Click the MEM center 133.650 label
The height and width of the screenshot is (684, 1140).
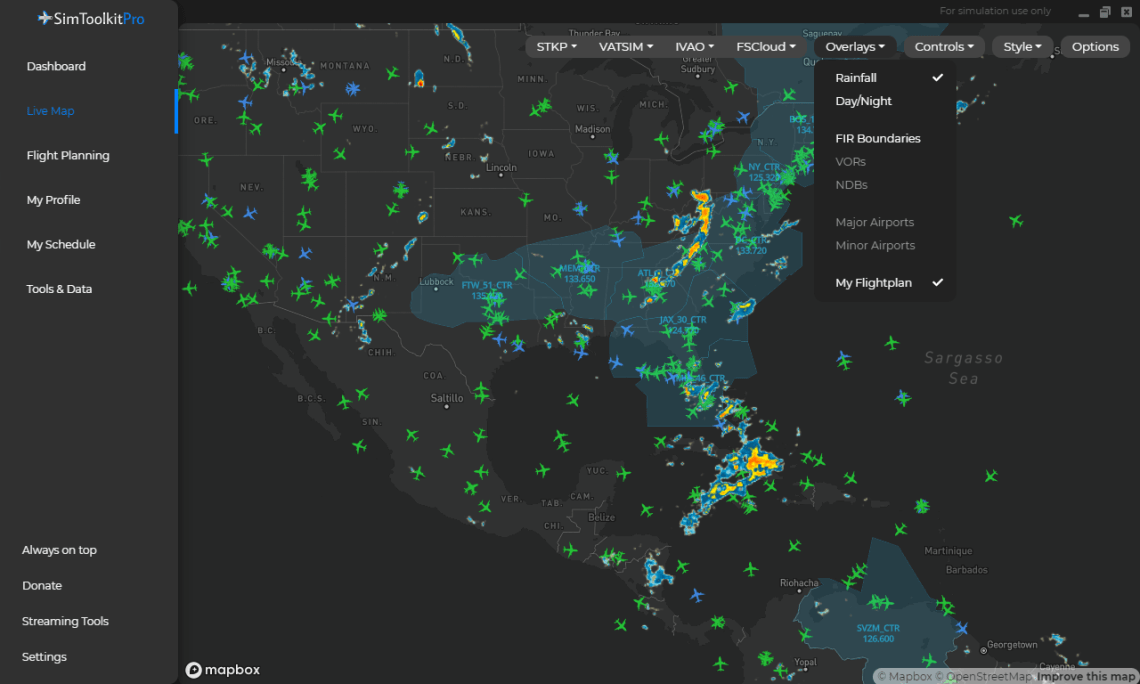579,273
